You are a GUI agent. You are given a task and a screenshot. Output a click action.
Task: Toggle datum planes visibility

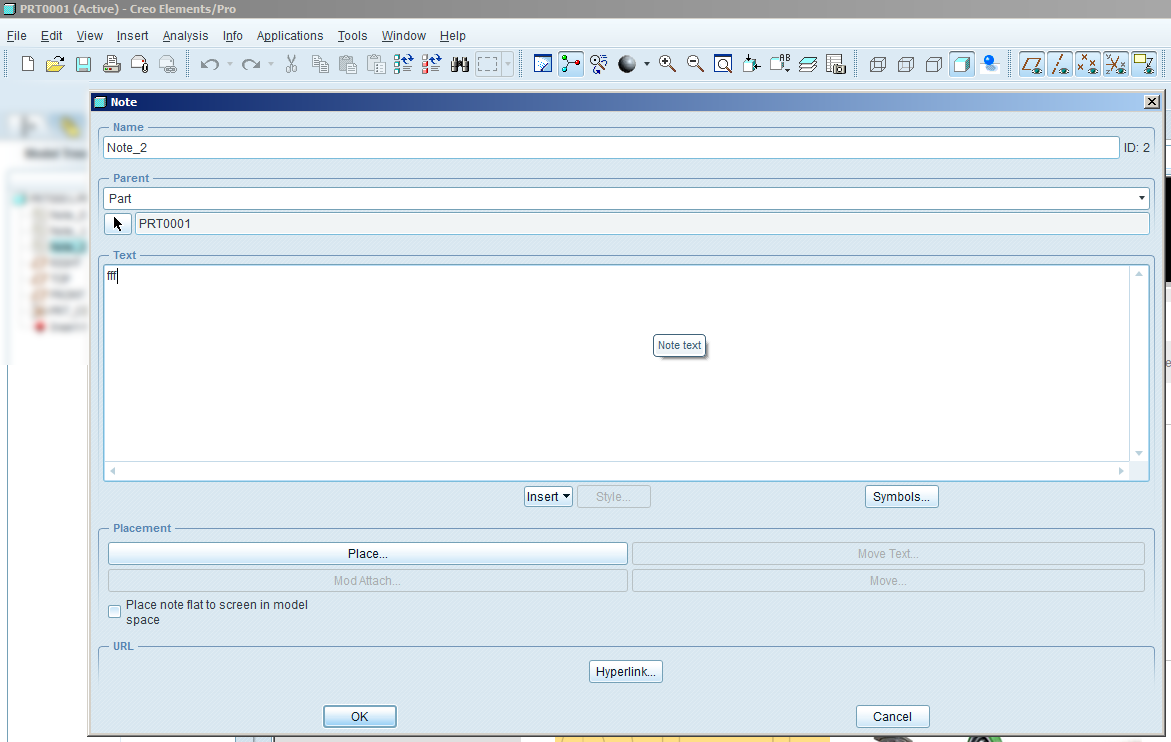(1032, 64)
